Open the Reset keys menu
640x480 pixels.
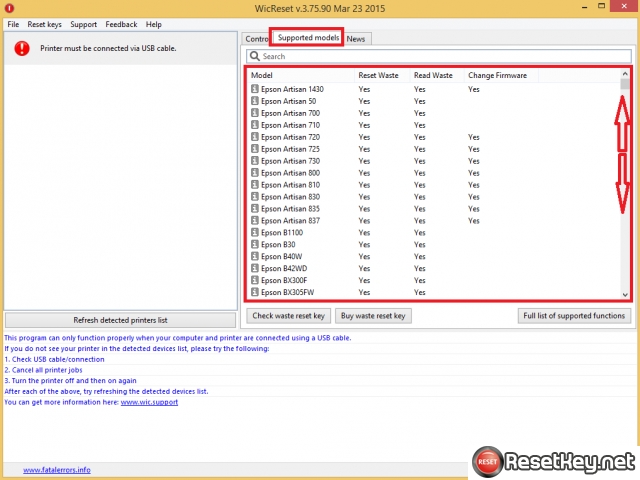click(44, 24)
